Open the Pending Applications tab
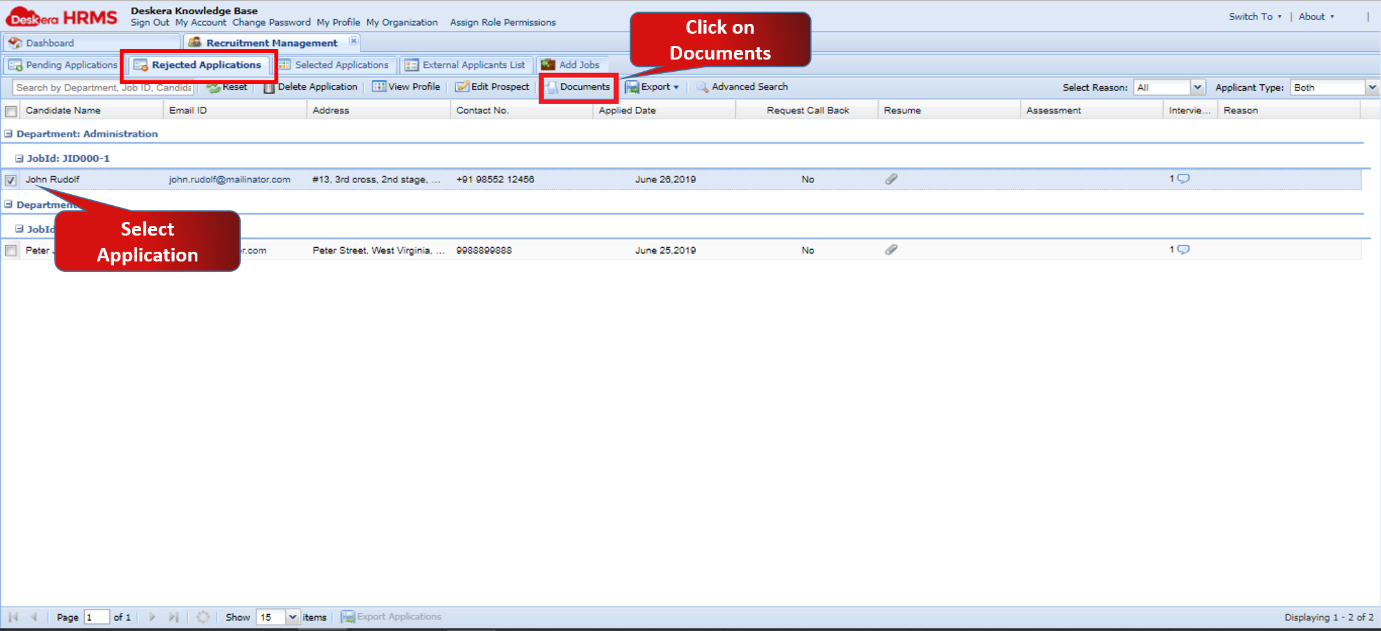 (x=62, y=64)
